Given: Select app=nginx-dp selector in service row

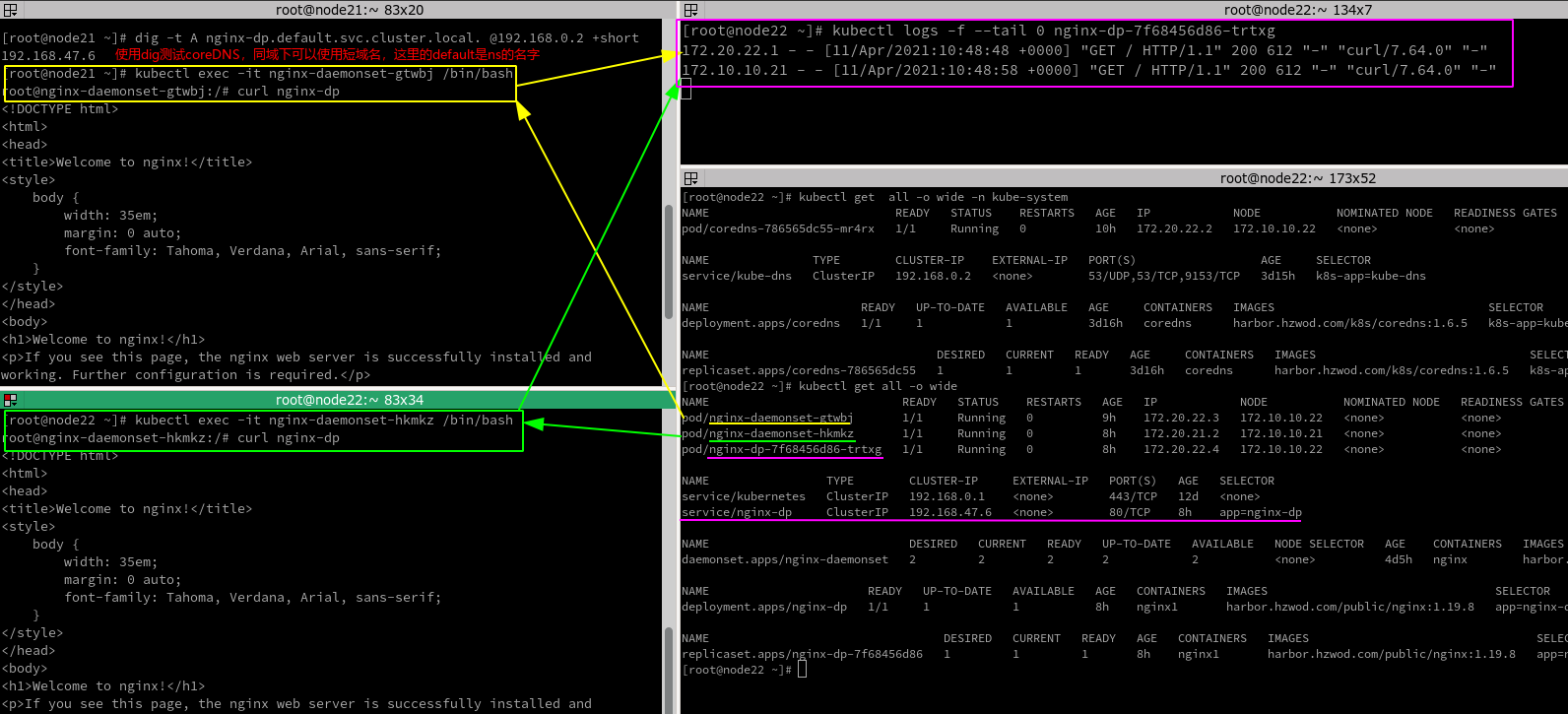Looking at the screenshot, I should (x=1261, y=512).
